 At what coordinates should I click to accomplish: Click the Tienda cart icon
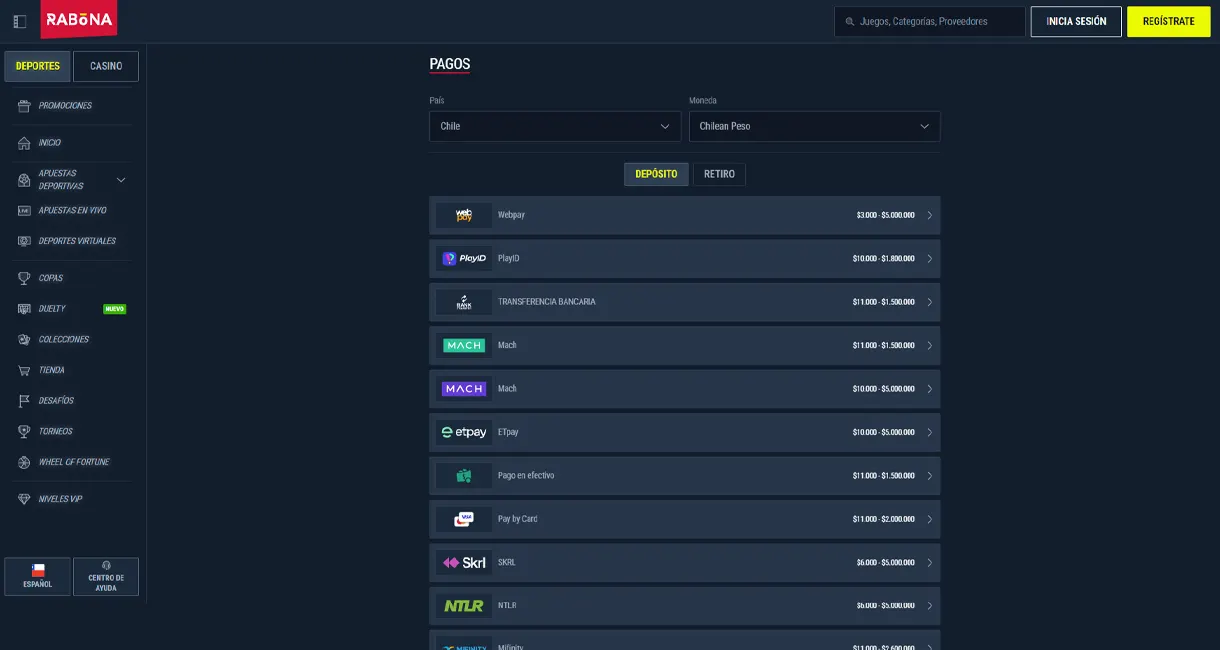point(24,370)
